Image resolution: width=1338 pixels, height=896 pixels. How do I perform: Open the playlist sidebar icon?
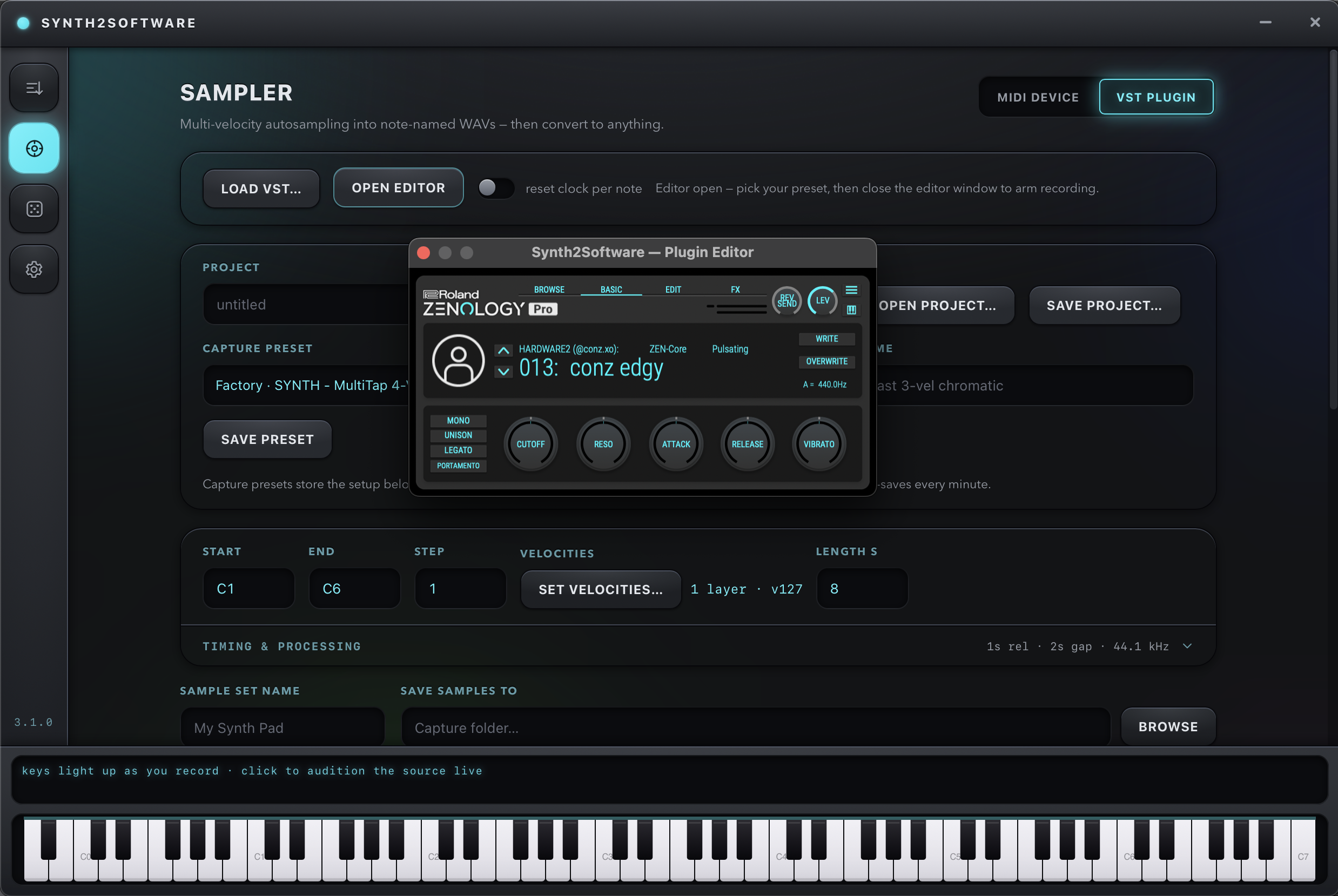[x=34, y=88]
